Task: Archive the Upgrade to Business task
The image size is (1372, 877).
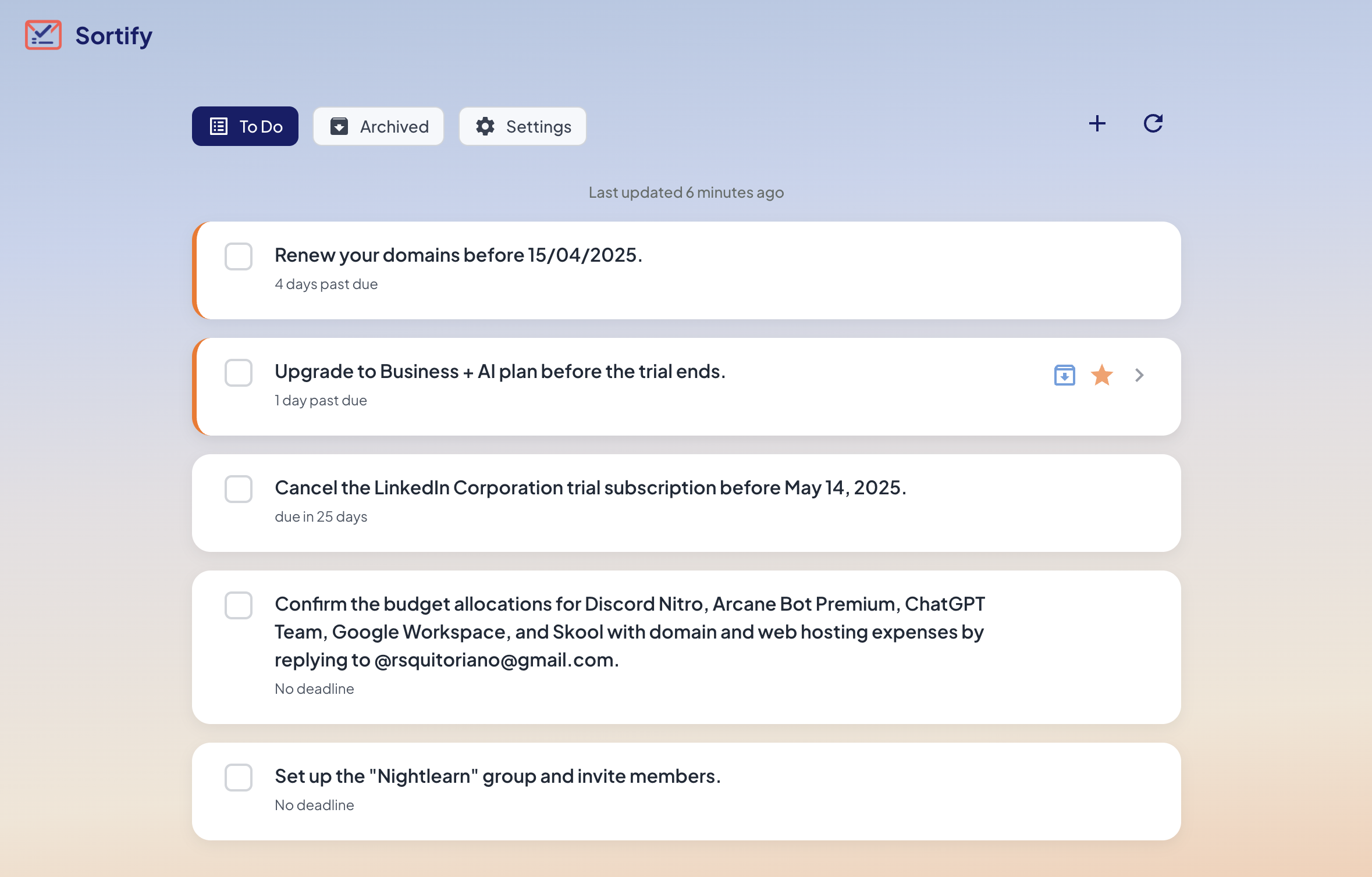Action: tap(1064, 375)
